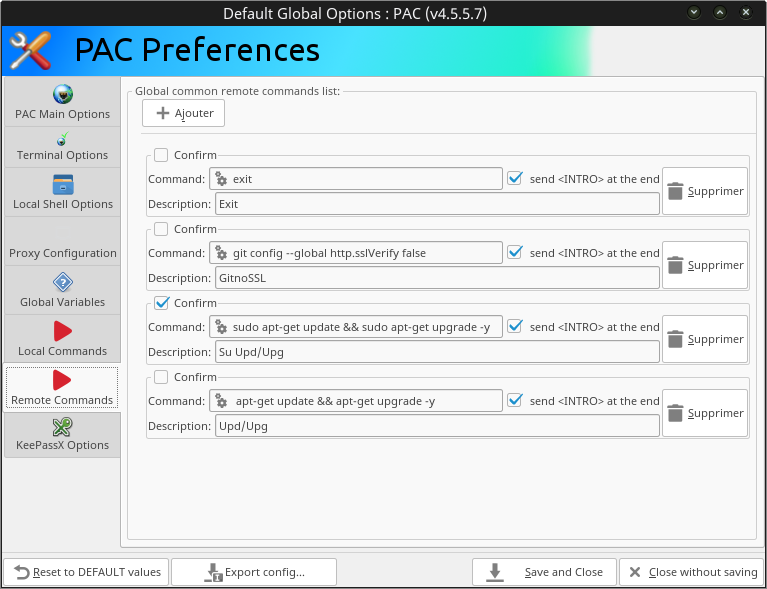767x589 pixels.
Task: Click Close without saving
Action: point(692,572)
